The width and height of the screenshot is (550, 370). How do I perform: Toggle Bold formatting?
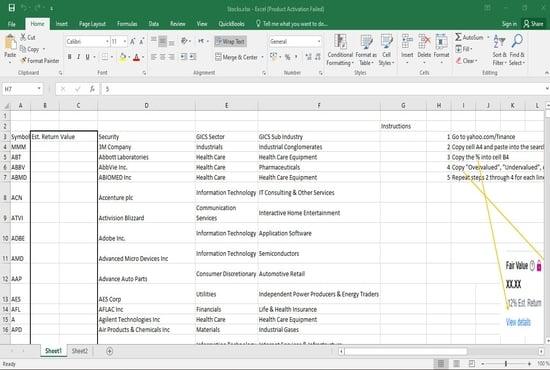(x=69, y=57)
